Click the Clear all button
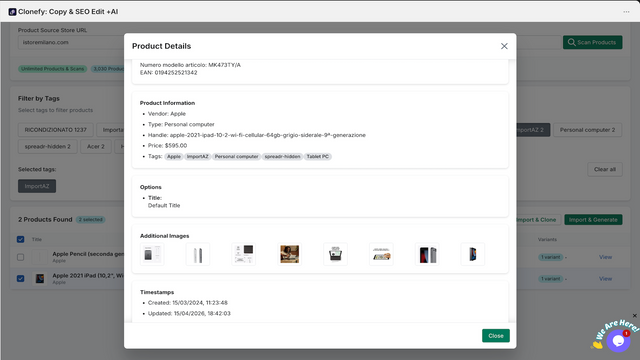Viewport: 640px width, 360px height. [604, 169]
